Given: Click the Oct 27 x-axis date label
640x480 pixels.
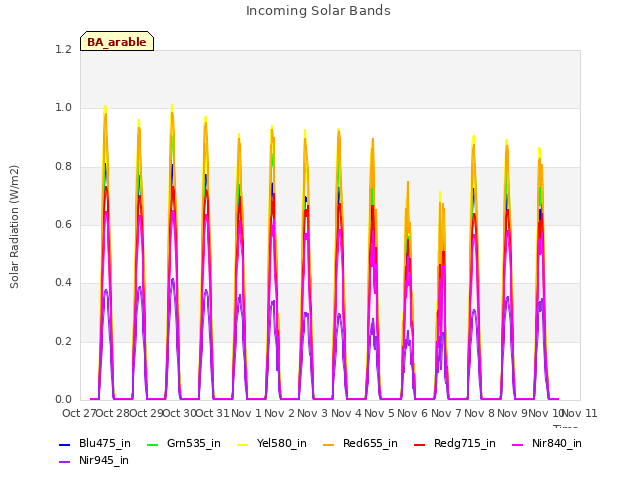Looking at the screenshot, I should [79, 413].
